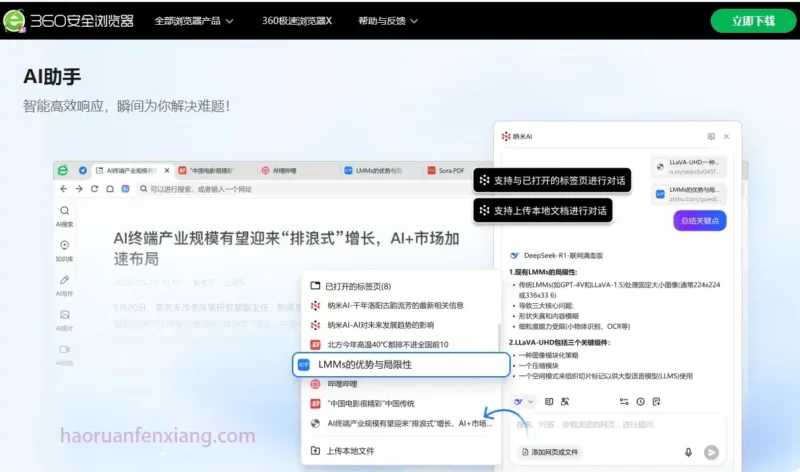Click the 360安全浏览器 logo
This screenshot has height=472, width=800.
(x=68, y=20)
